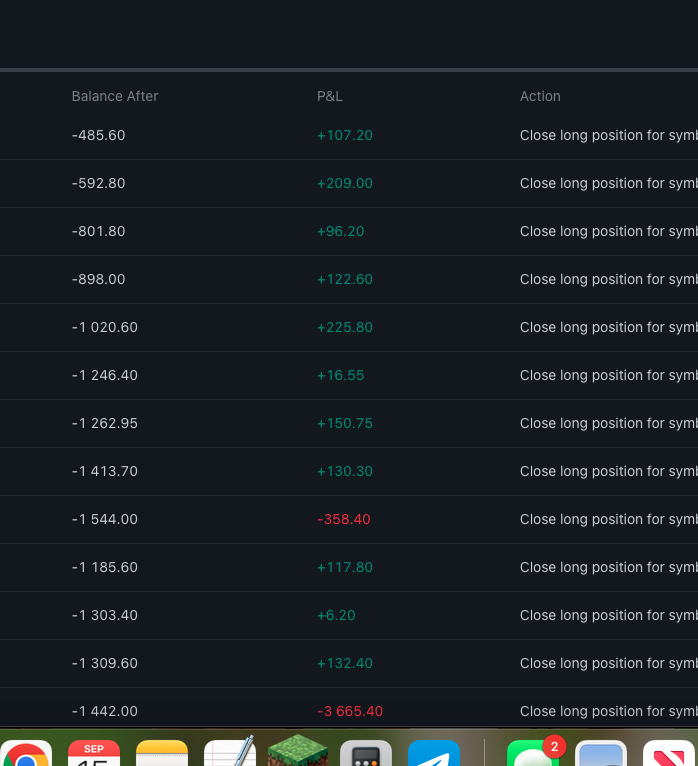Select balance value -485.60

(99, 135)
